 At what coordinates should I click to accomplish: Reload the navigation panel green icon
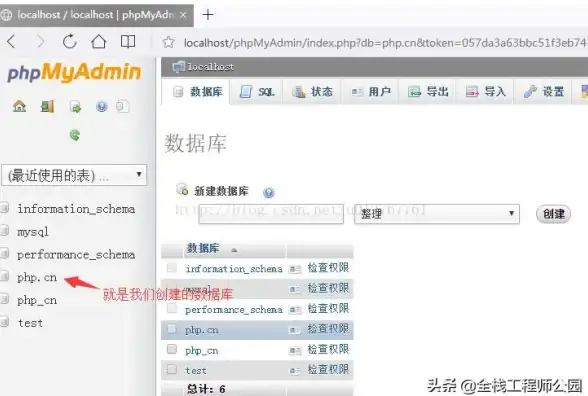coord(75,135)
